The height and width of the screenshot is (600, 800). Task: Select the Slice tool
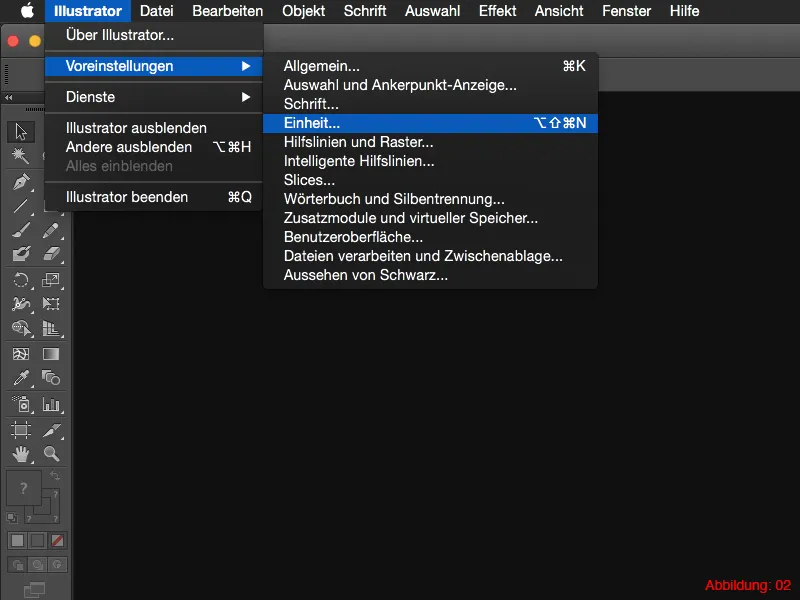[51, 430]
